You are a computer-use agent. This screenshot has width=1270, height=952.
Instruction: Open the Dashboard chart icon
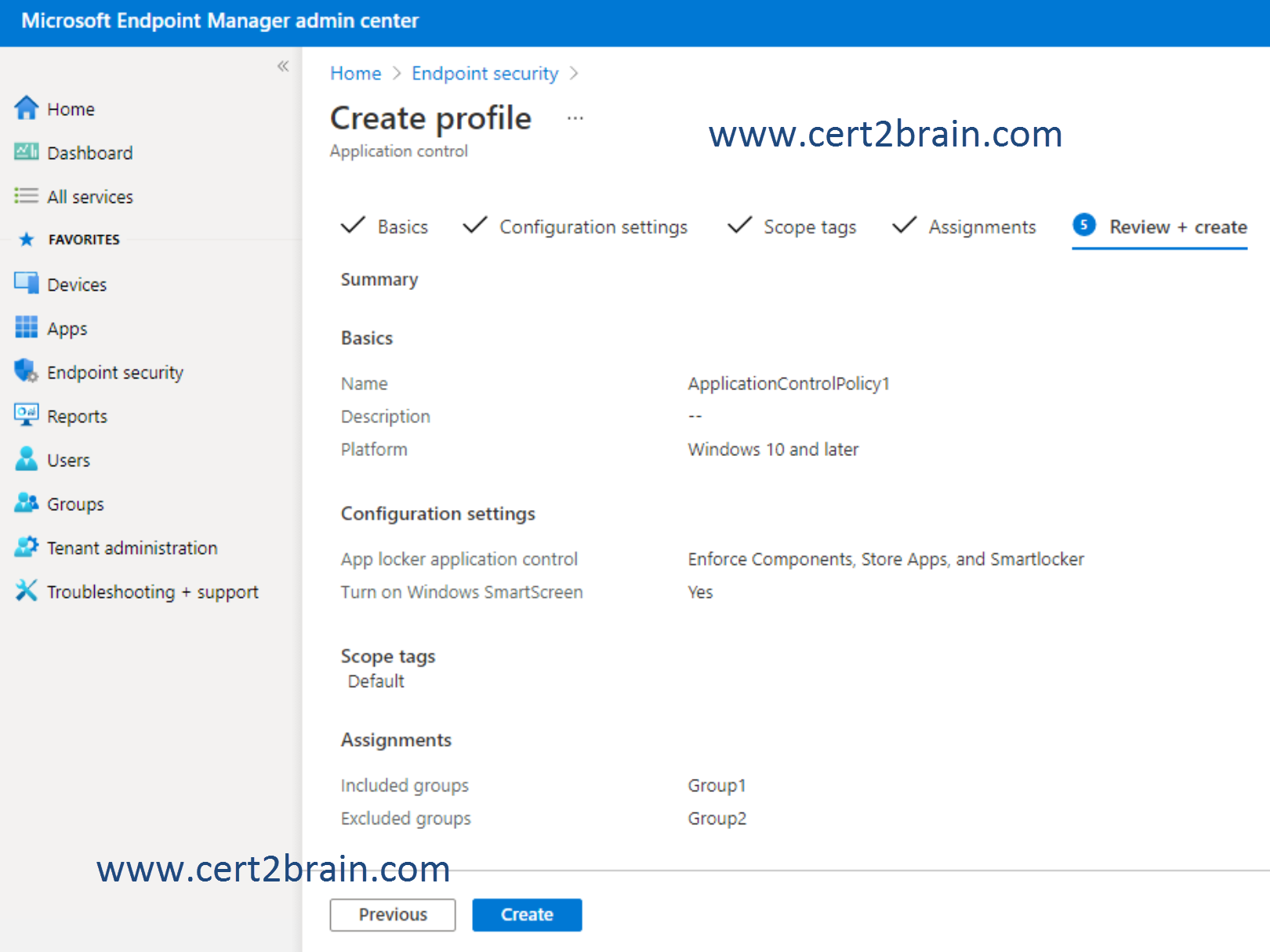click(27, 152)
